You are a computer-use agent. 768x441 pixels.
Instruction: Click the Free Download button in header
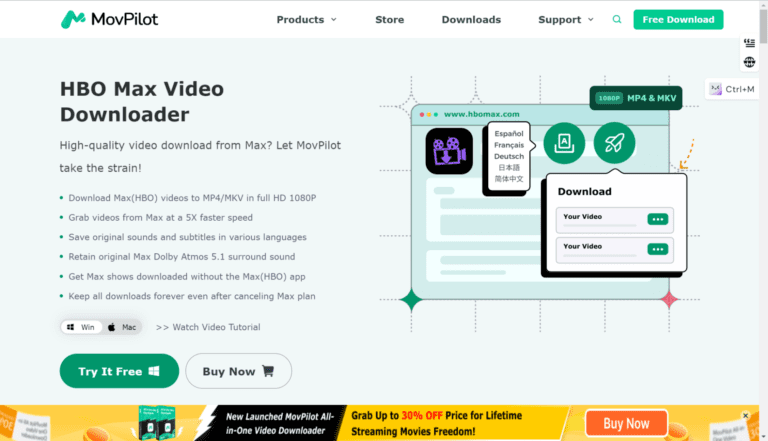[678, 20]
